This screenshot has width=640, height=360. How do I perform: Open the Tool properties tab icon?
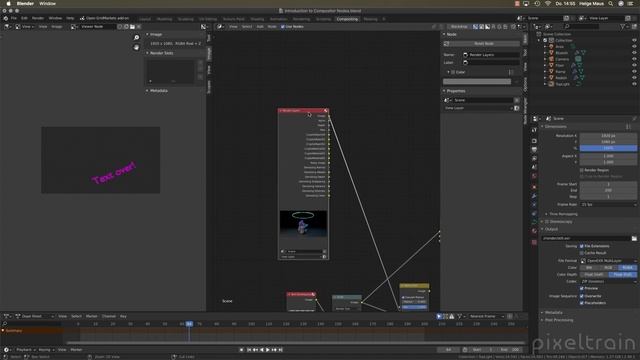(534, 130)
